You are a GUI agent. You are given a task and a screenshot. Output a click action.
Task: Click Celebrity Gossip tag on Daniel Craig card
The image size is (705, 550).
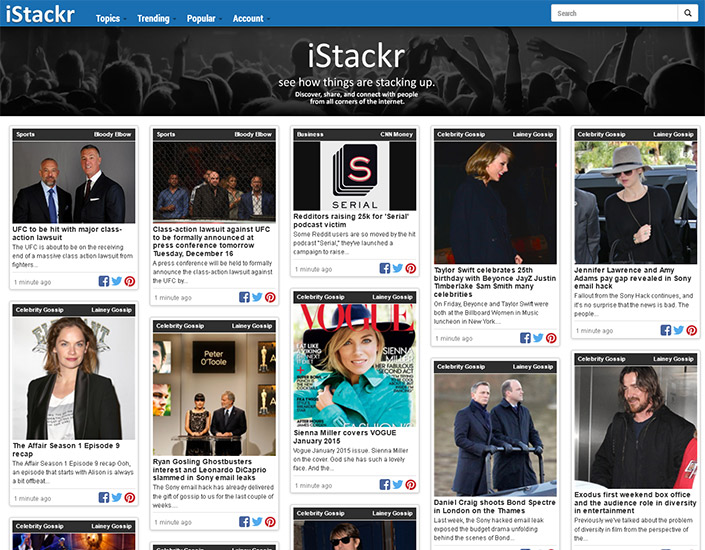point(461,367)
